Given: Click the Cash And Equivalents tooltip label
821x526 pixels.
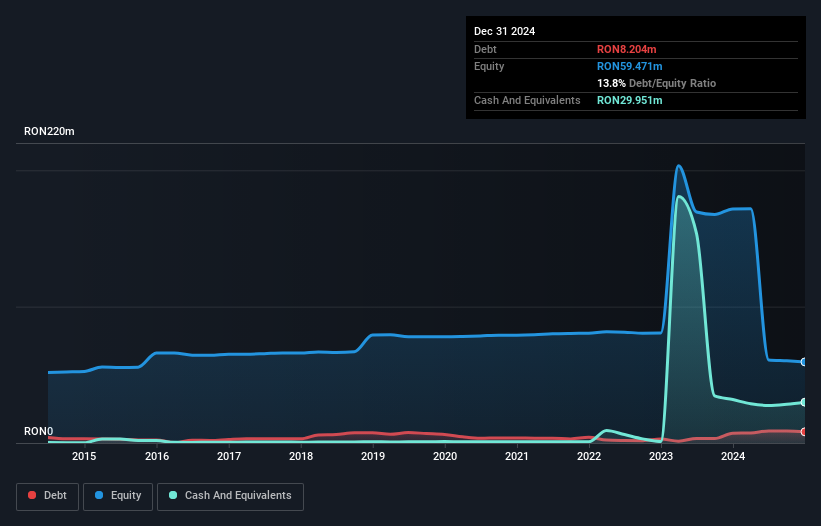Looking at the screenshot, I should (527, 100).
